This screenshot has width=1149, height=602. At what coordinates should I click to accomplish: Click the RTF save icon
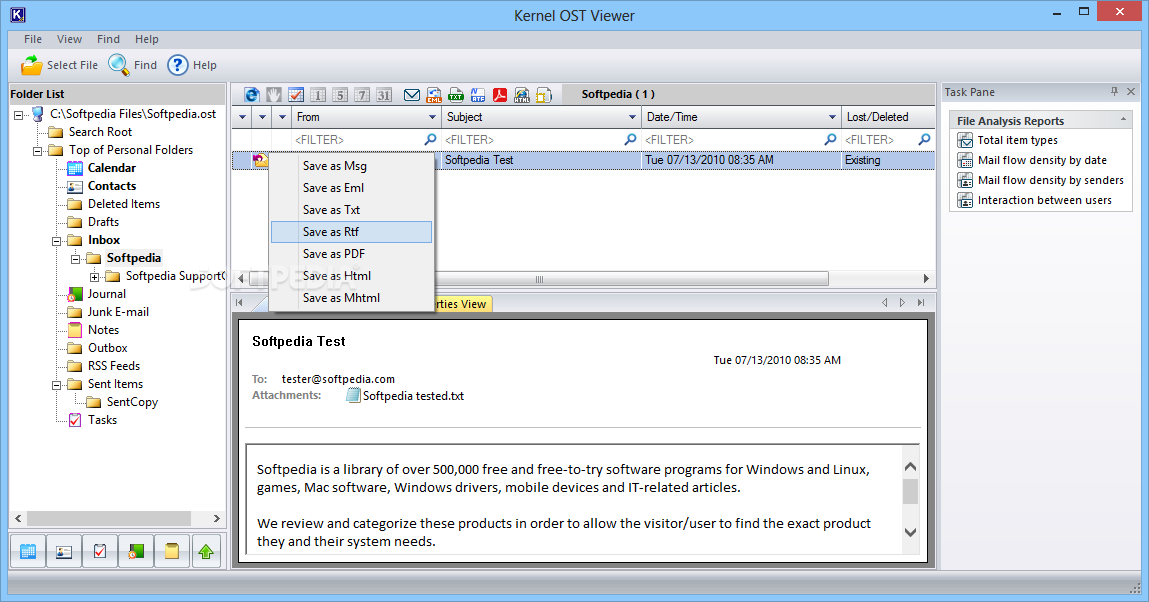click(x=478, y=94)
